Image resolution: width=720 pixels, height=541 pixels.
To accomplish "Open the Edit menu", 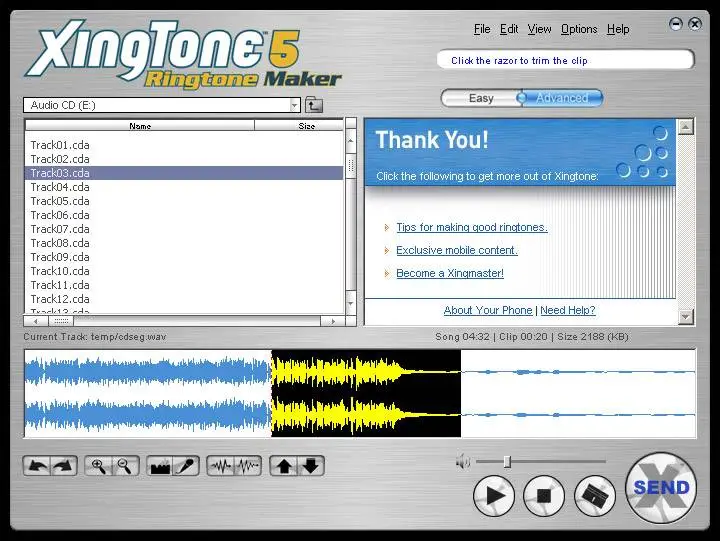I will [x=509, y=29].
